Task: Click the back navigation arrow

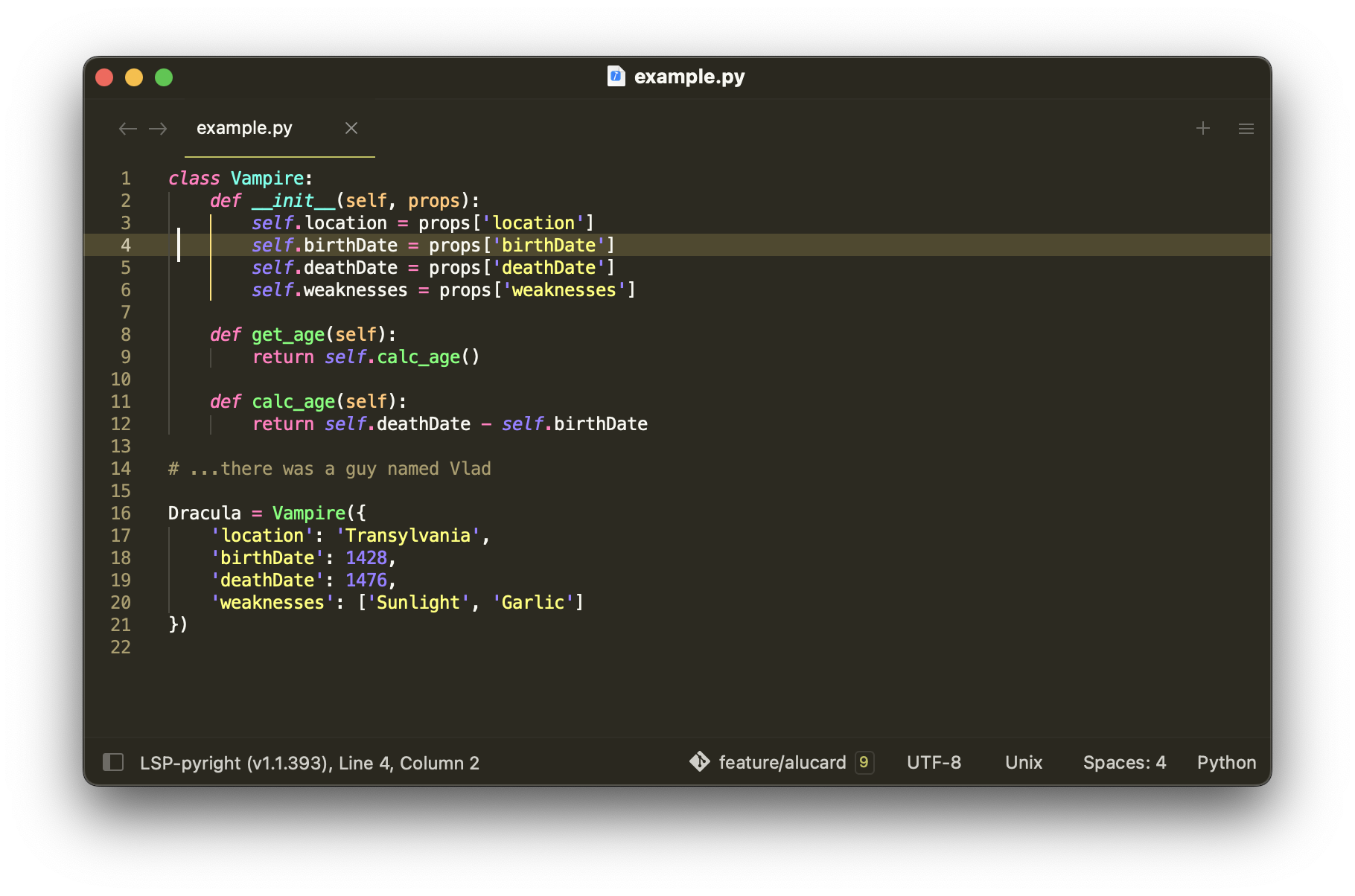Action: [128, 129]
